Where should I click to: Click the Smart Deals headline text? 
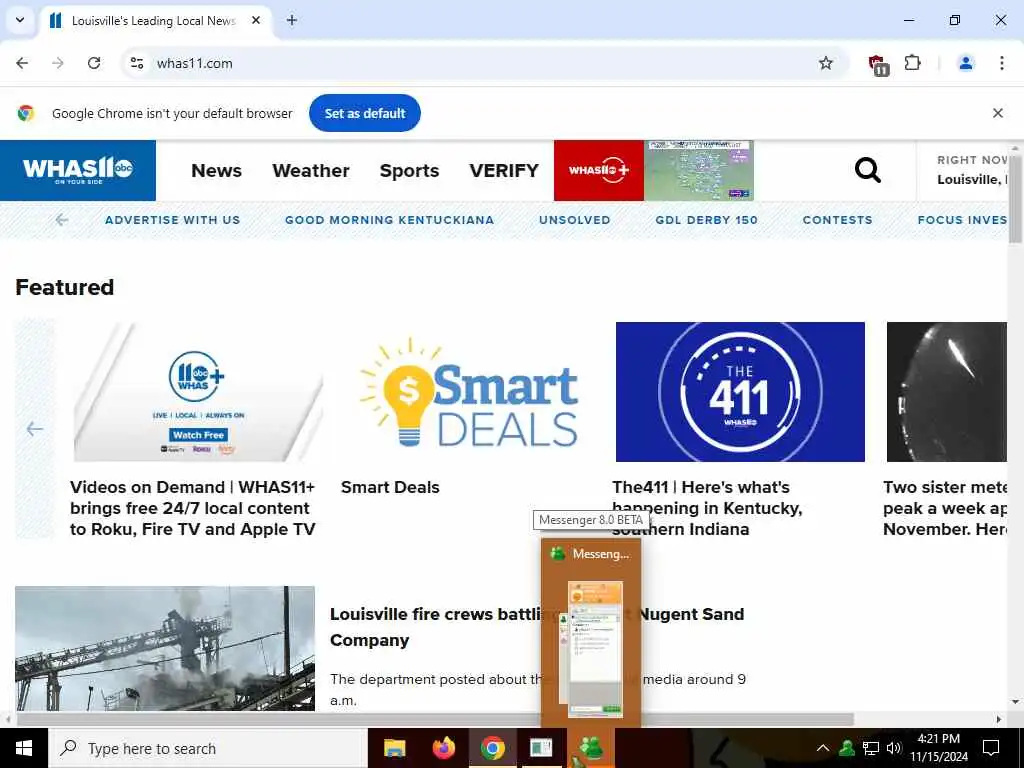(390, 487)
